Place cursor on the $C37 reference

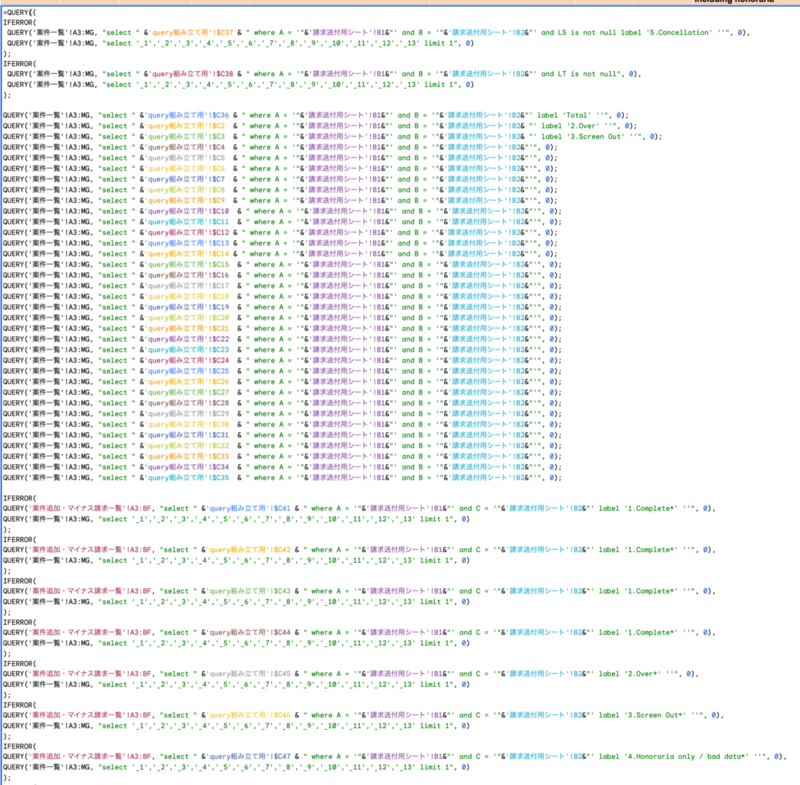(x=222, y=33)
